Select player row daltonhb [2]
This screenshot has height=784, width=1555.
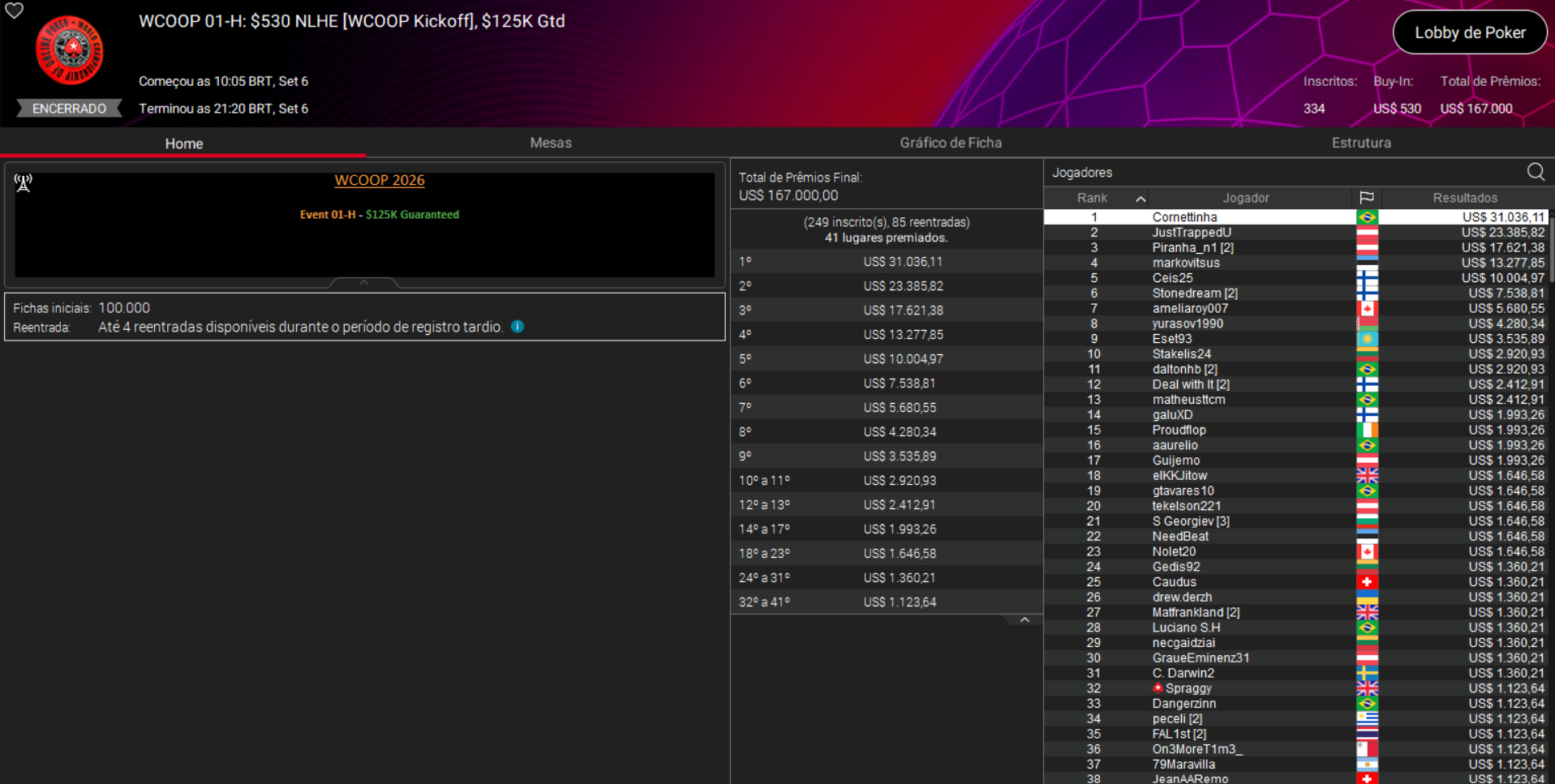[1296, 370]
